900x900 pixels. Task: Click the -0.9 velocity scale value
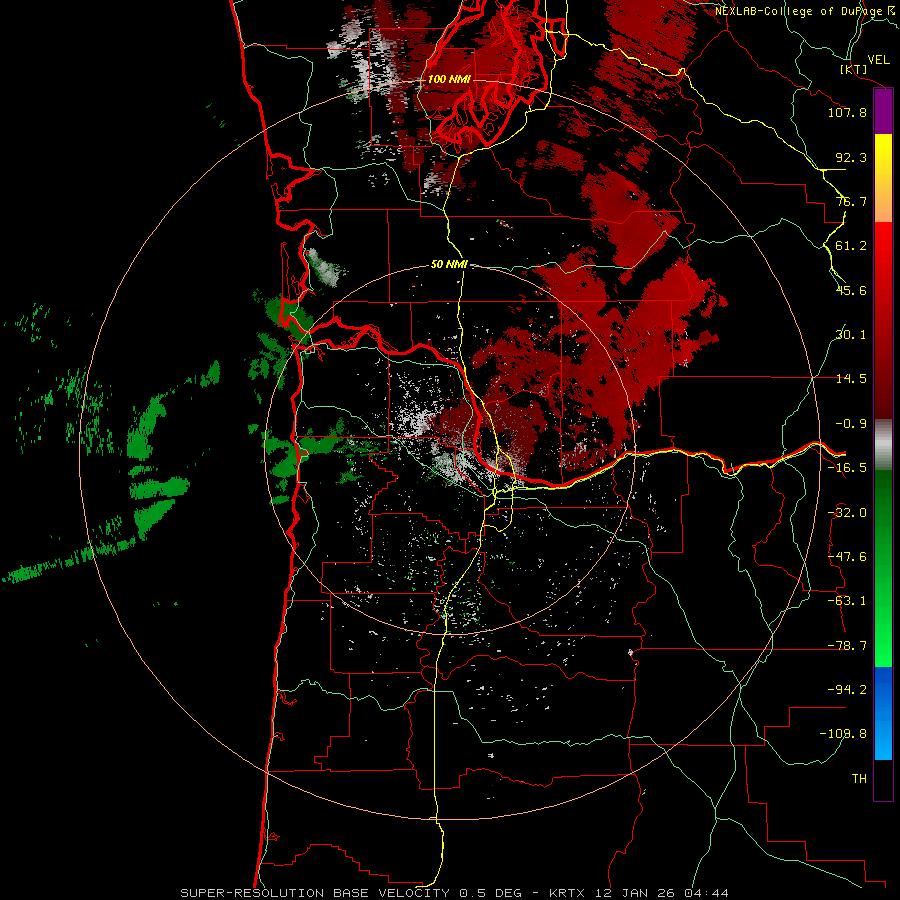(851, 424)
